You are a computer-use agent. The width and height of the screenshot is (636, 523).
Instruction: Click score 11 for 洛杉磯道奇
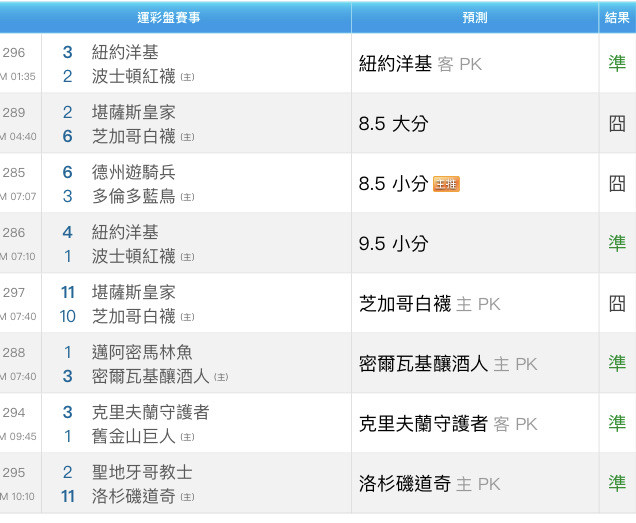(68, 497)
